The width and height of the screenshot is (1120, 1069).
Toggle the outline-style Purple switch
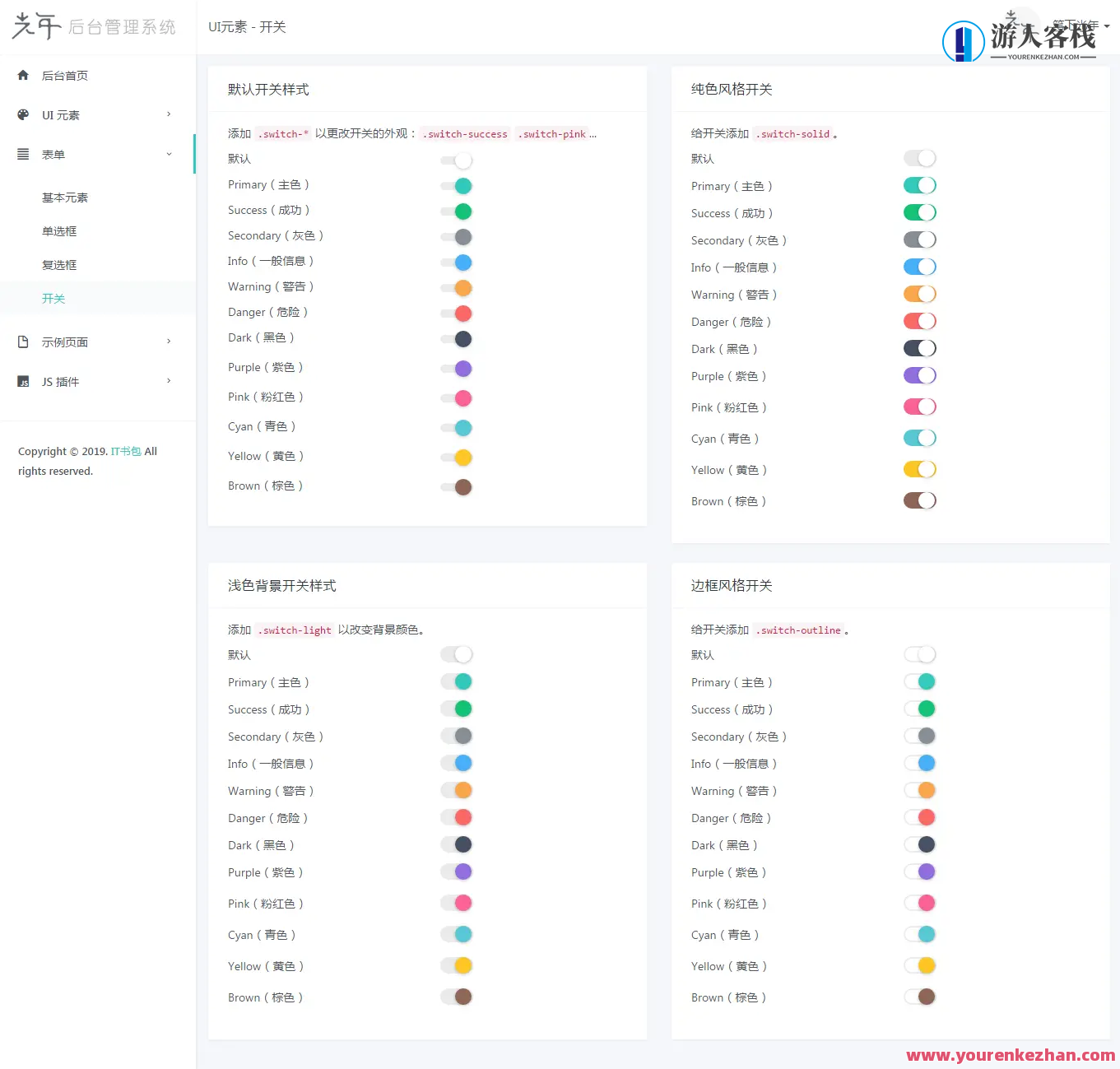[x=920, y=871]
